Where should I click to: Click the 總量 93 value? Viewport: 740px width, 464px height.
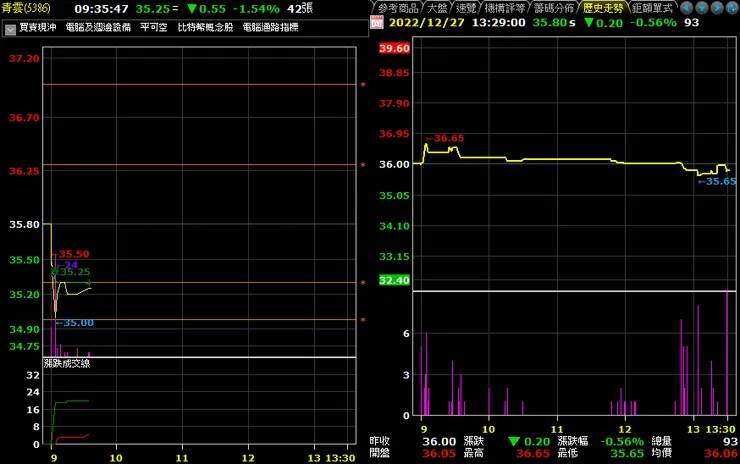coord(730,441)
